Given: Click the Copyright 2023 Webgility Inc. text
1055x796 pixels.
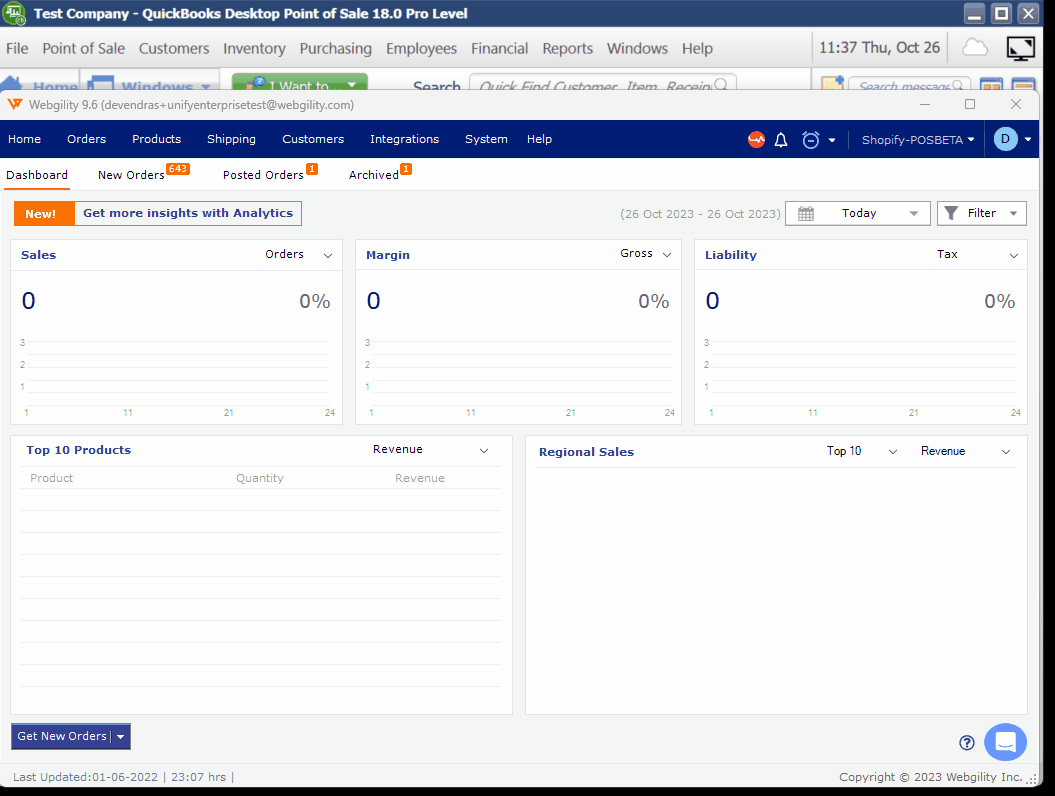Looking at the screenshot, I should point(931,777).
